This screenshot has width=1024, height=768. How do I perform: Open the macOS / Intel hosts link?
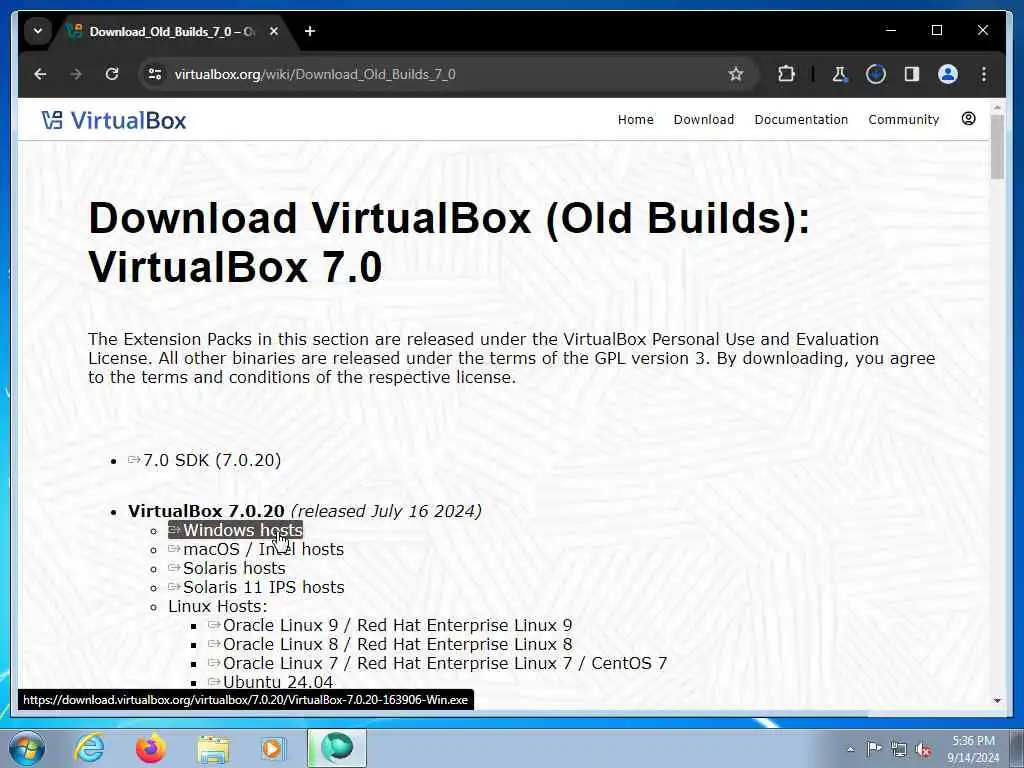(256, 549)
